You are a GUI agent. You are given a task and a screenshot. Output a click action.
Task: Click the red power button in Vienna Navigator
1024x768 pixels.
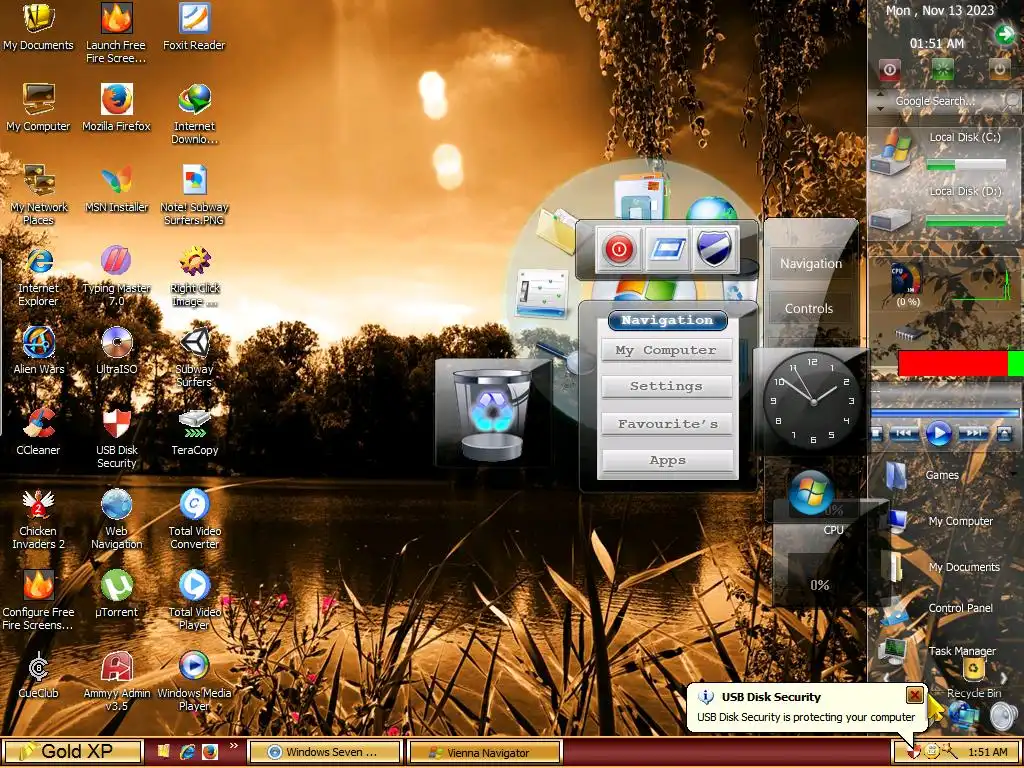click(618, 249)
